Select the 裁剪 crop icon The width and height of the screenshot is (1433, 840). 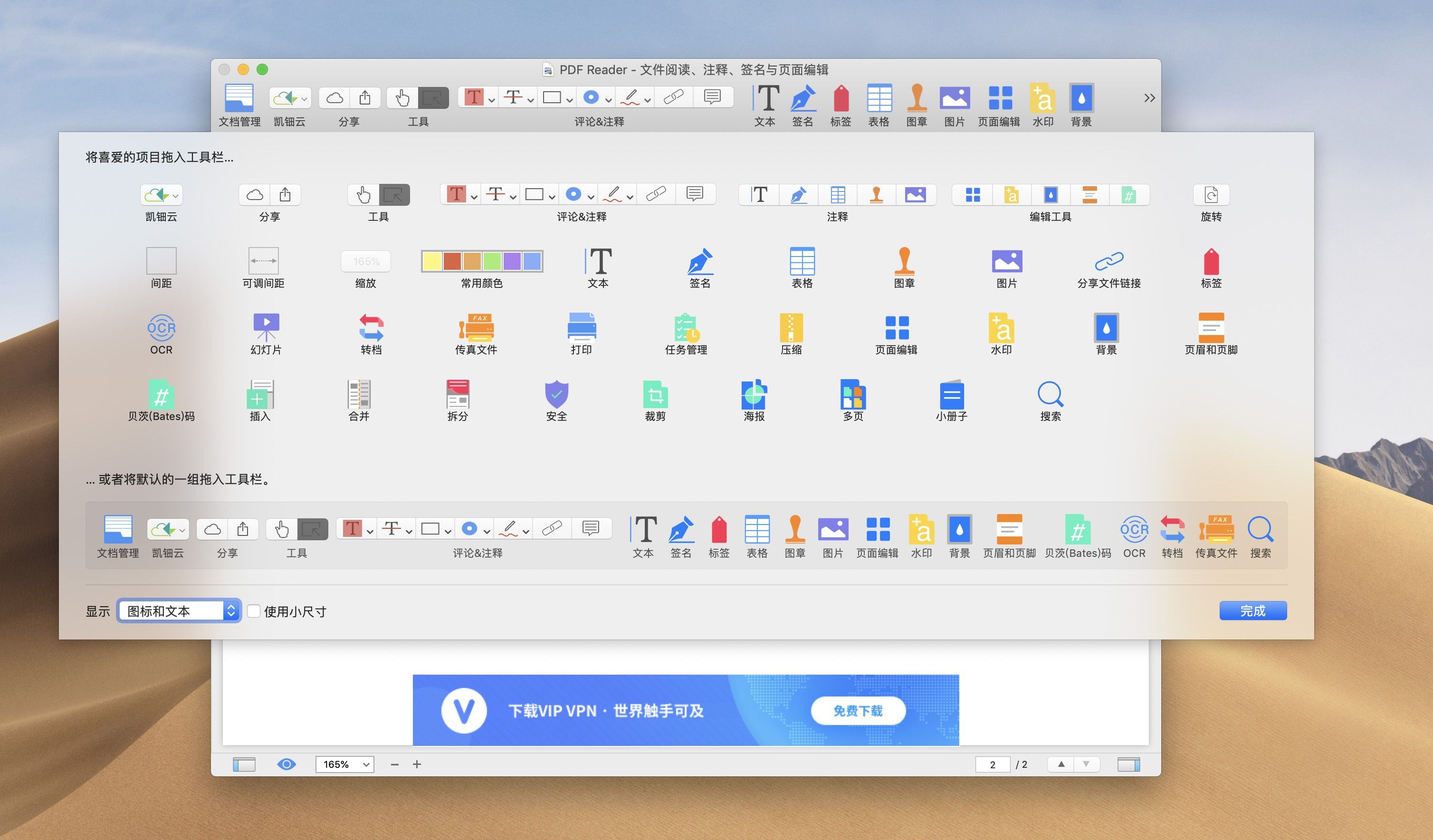click(655, 394)
